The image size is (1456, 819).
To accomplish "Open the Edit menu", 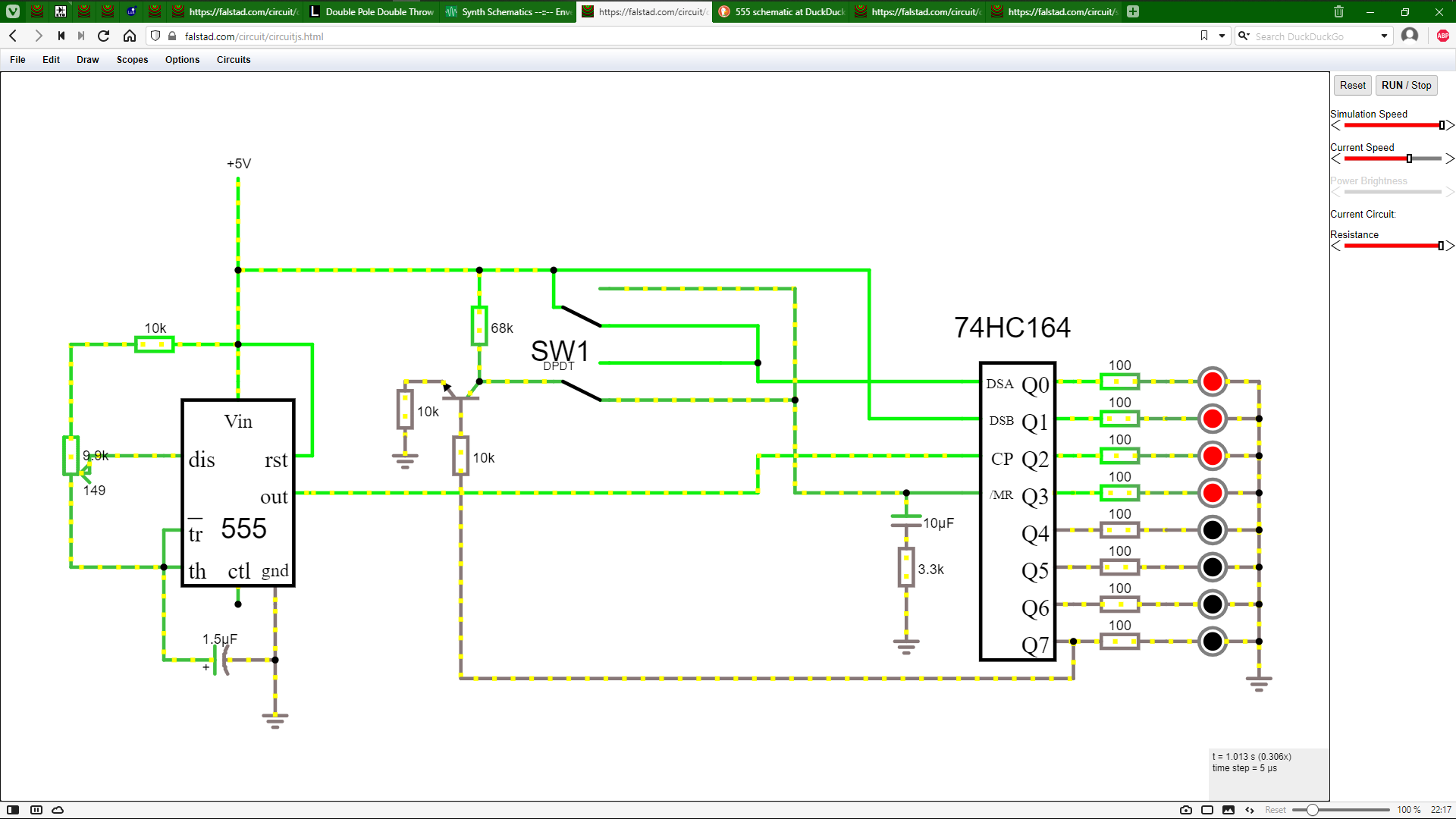I will pyautogui.click(x=51, y=60).
